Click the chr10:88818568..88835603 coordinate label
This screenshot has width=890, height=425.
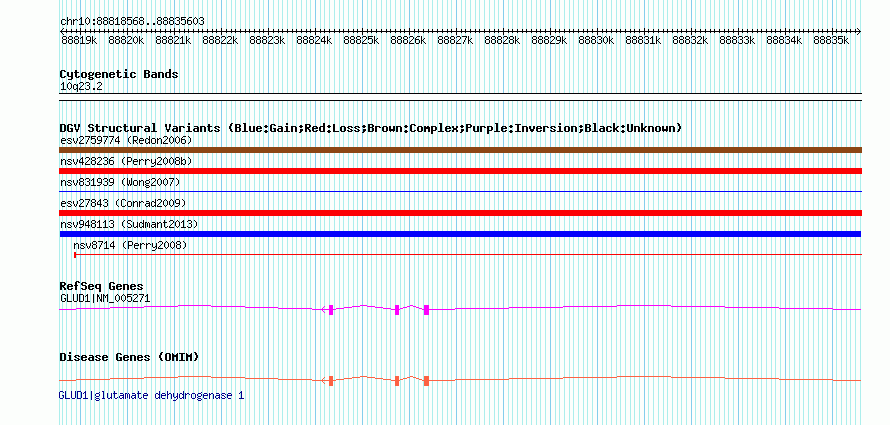tap(132, 21)
